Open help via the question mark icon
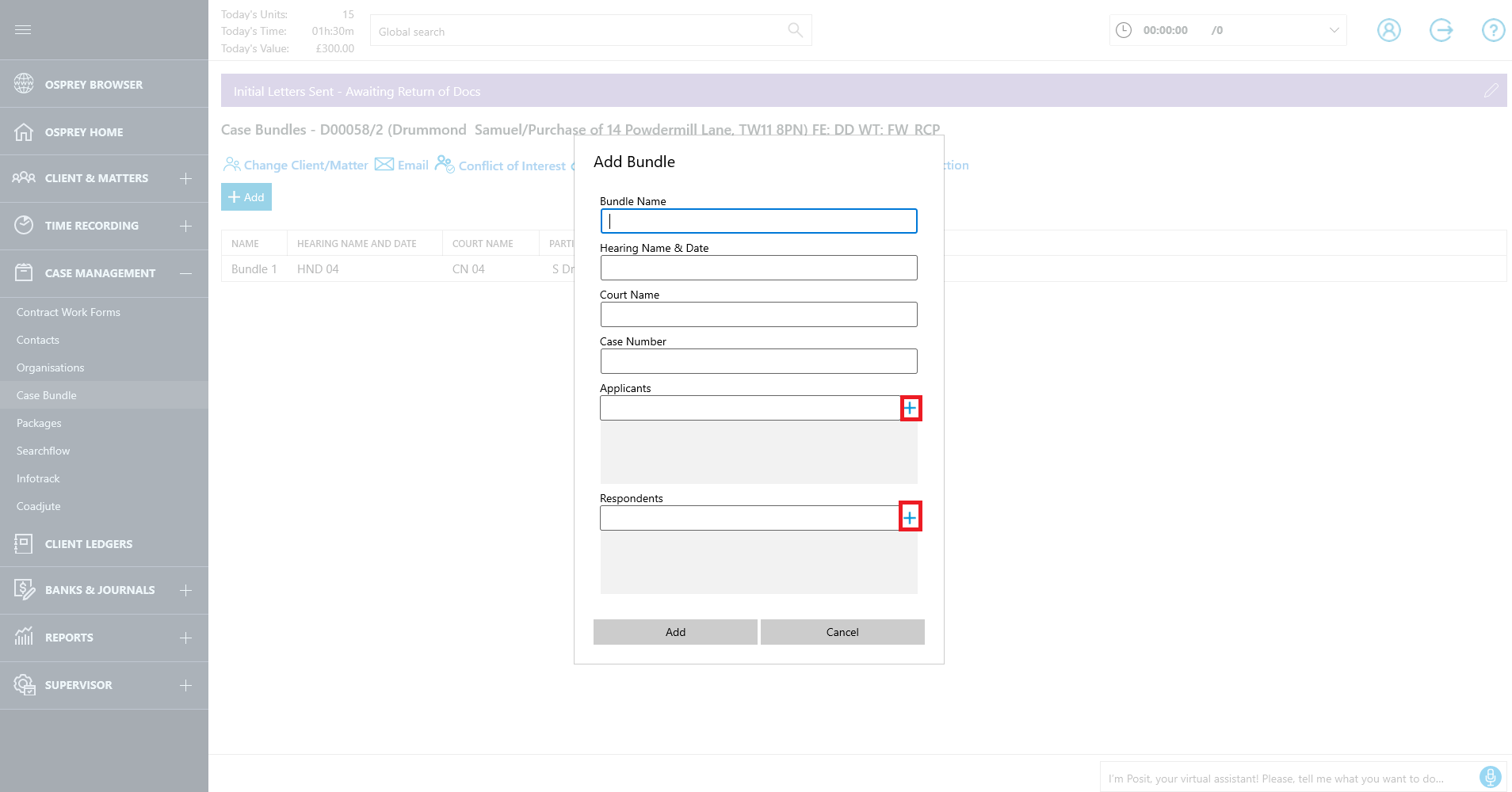 pos(1493,29)
